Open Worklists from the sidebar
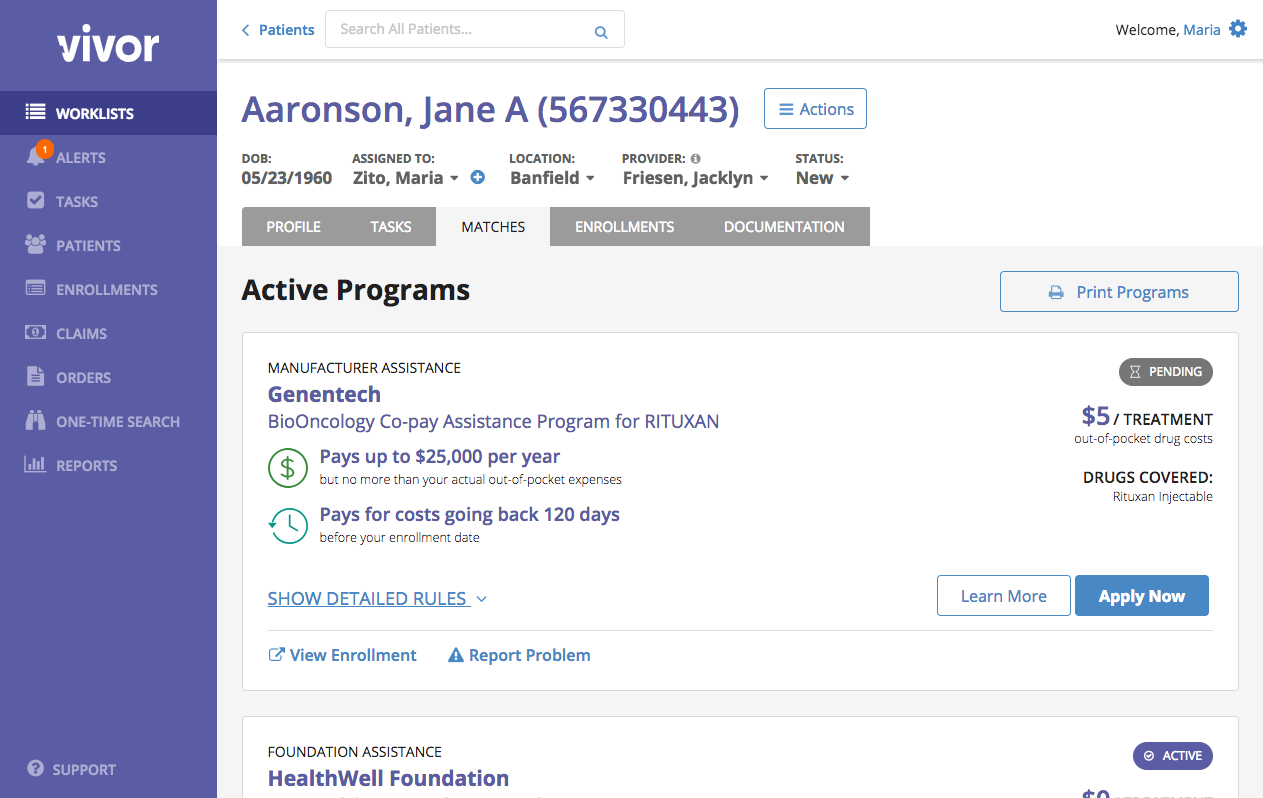Viewport: 1263px width, 798px height. 108,113
